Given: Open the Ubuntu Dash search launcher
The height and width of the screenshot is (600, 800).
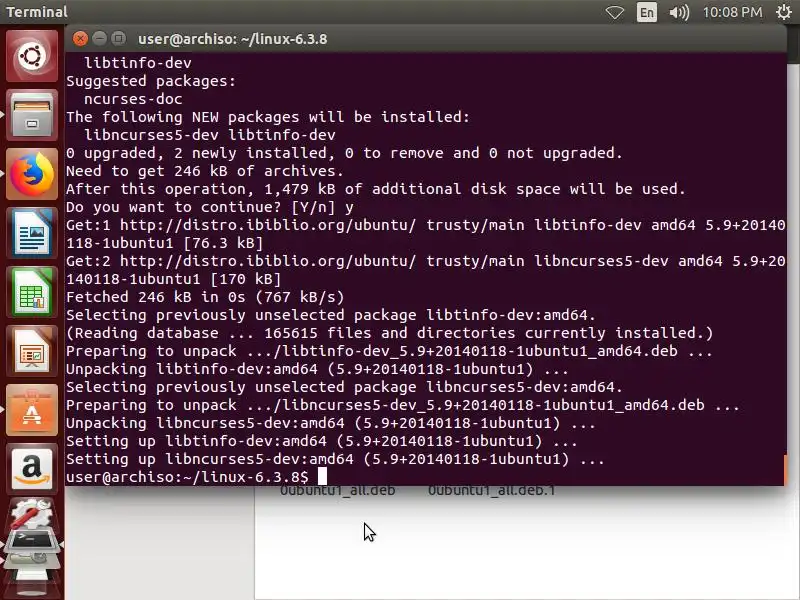Looking at the screenshot, I should (x=32, y=56).
